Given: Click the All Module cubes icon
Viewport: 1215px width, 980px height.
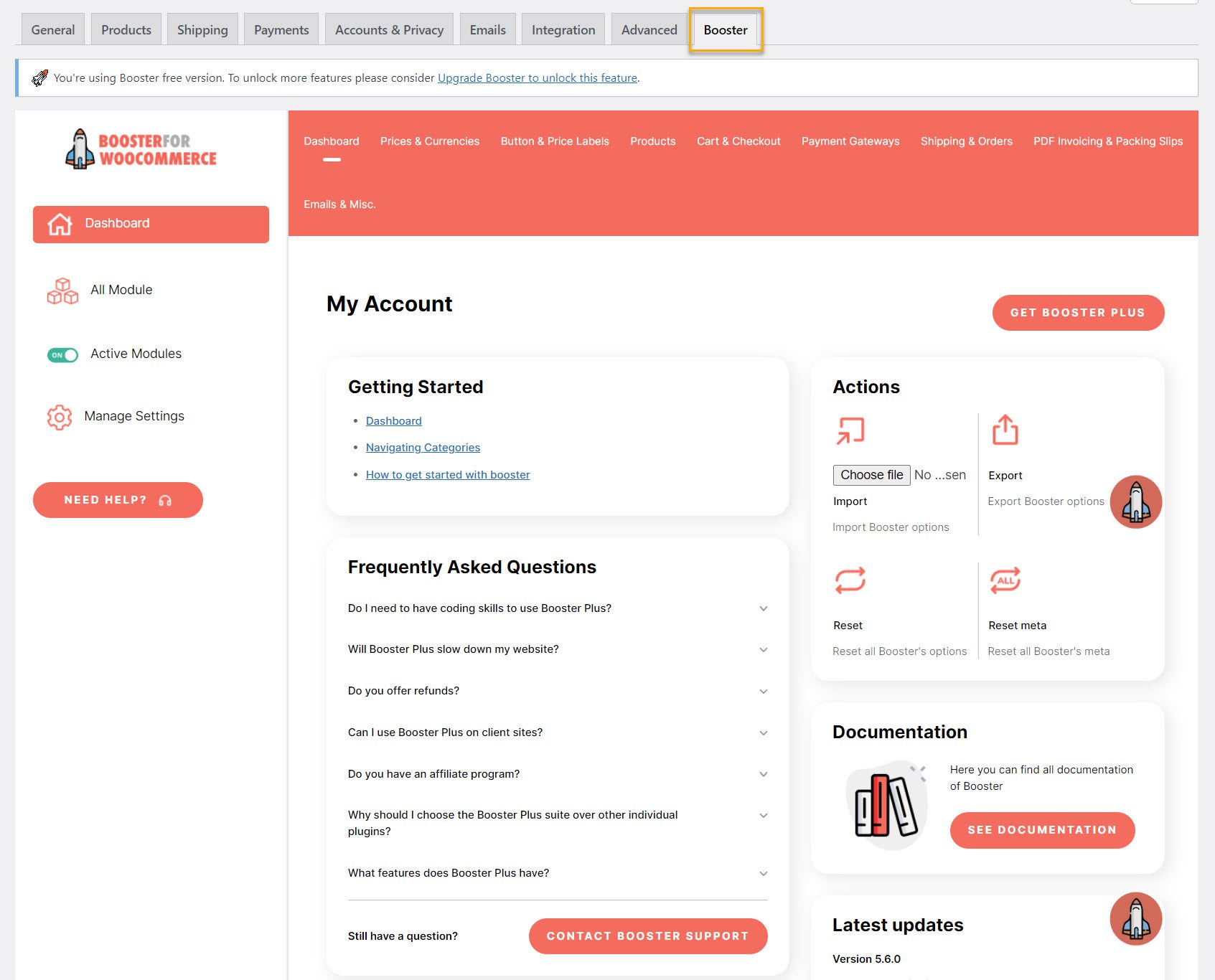Looking at the screenshot, I should (62, 291).
